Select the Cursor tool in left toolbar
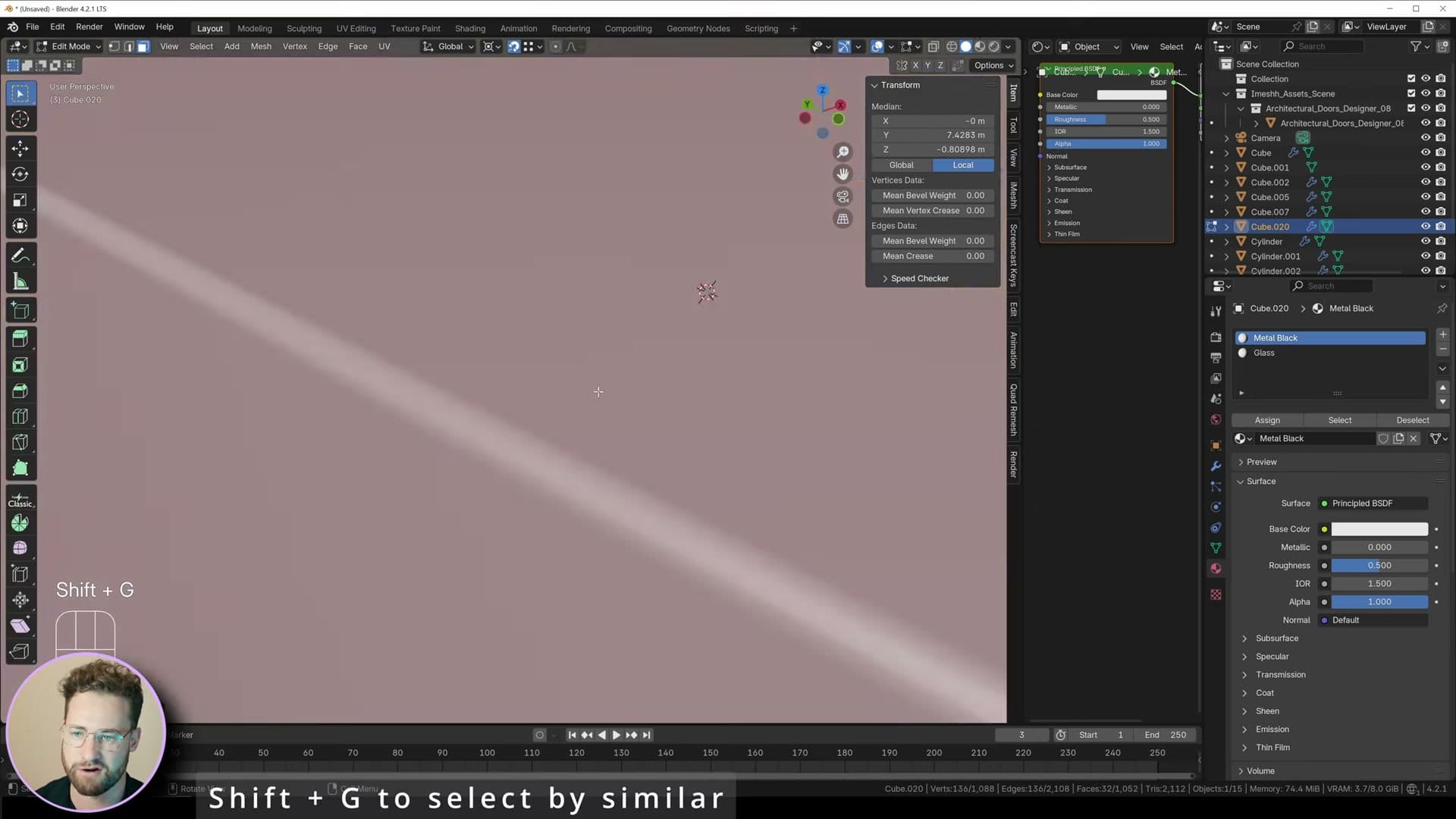 pyautogui.click(x=20, y=119)
